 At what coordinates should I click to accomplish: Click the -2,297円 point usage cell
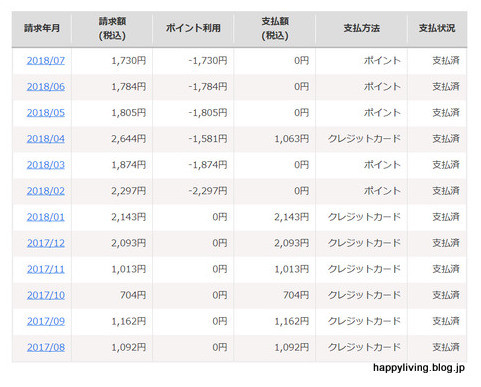tap(208, 191)
